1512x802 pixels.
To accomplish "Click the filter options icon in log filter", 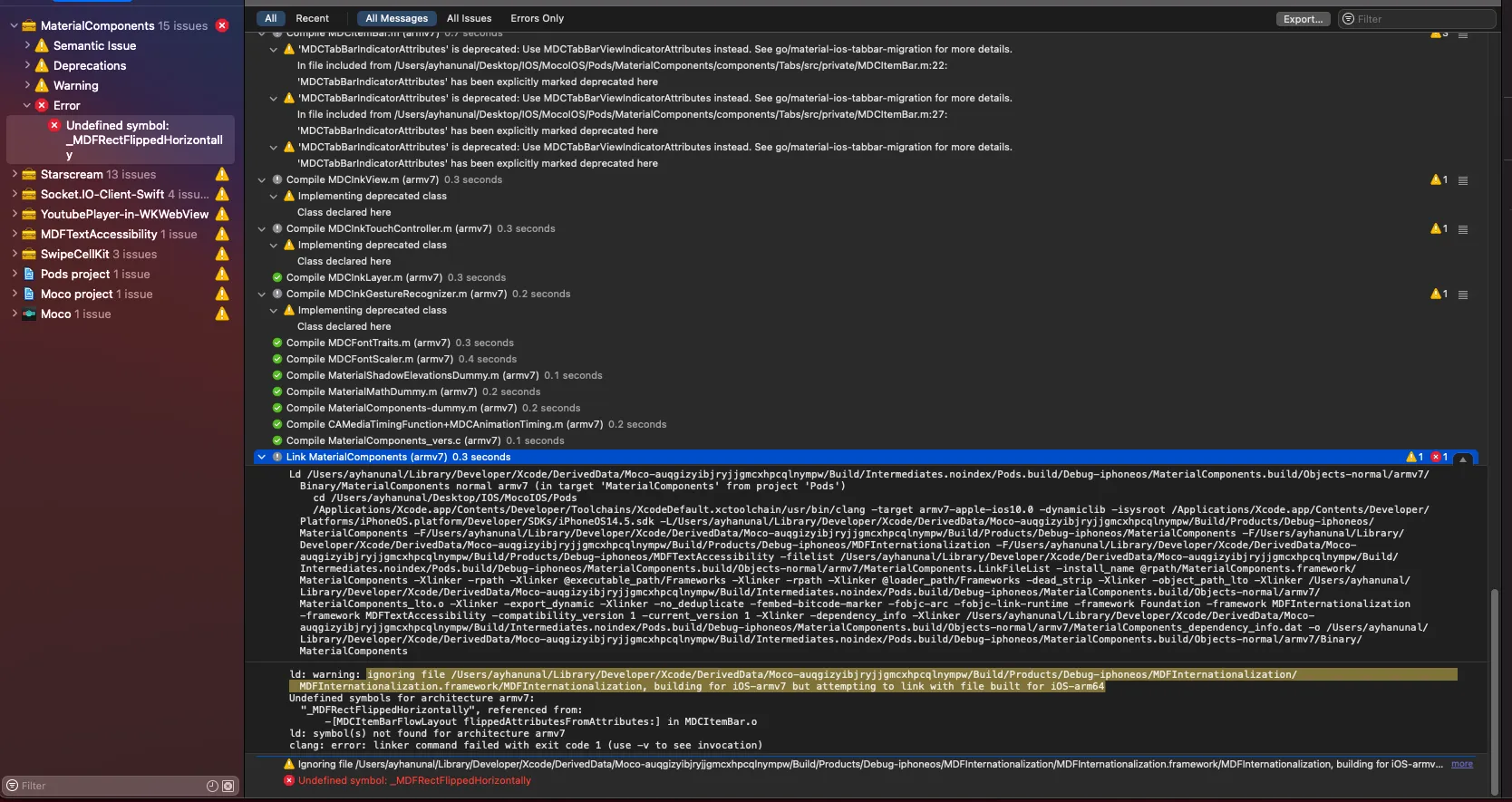I will click(1348, 19).
